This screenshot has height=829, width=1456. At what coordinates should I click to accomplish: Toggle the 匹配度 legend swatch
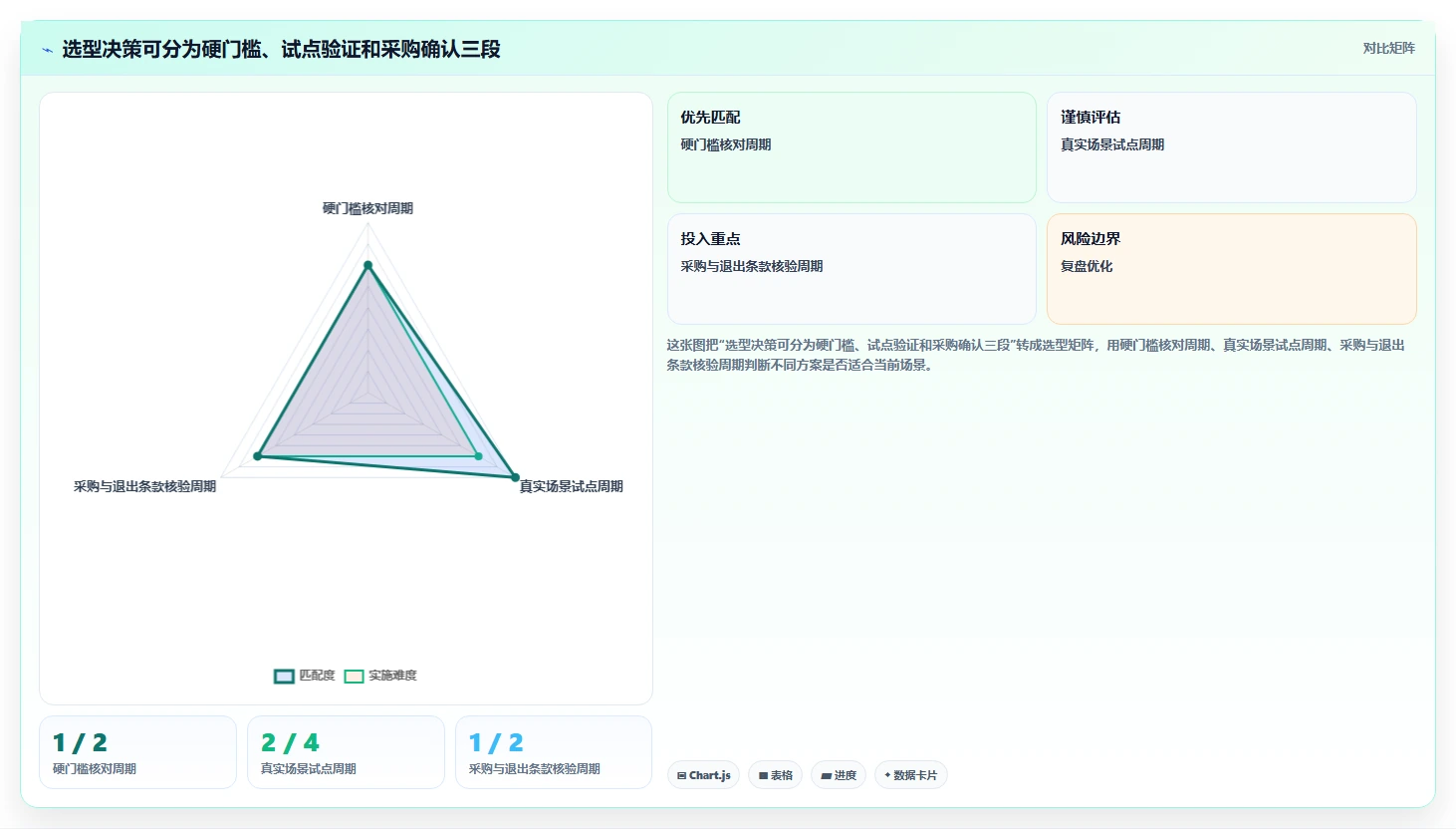(284, 676)
